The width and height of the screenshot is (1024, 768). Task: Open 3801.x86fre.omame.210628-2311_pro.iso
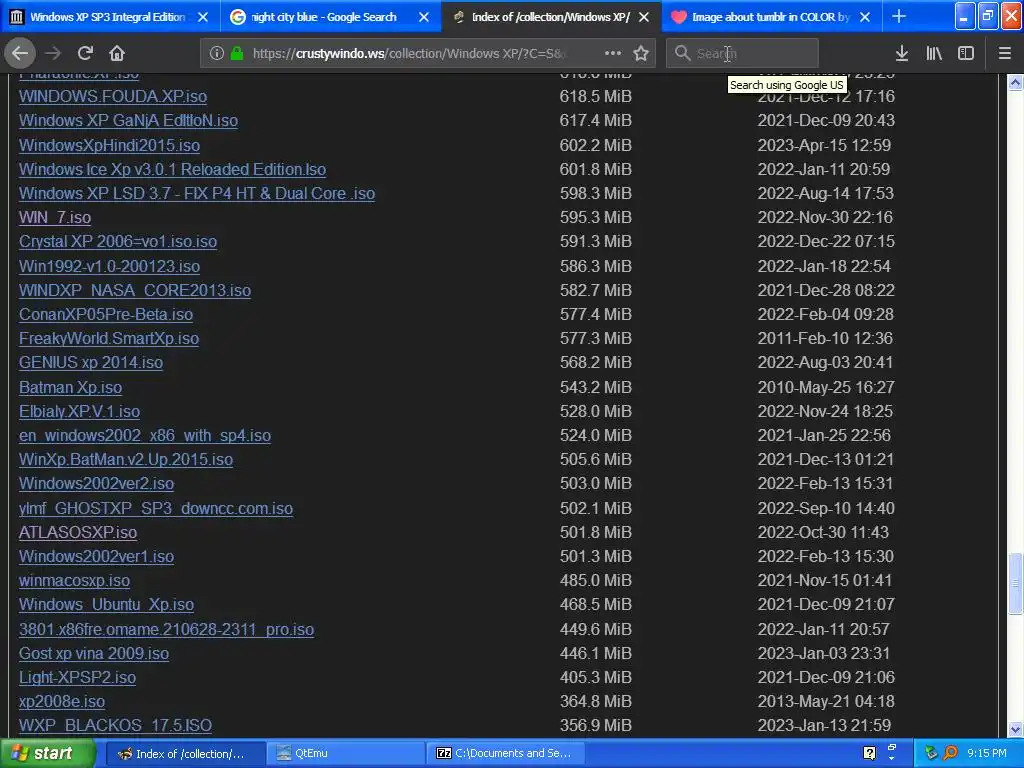(167, 630)
